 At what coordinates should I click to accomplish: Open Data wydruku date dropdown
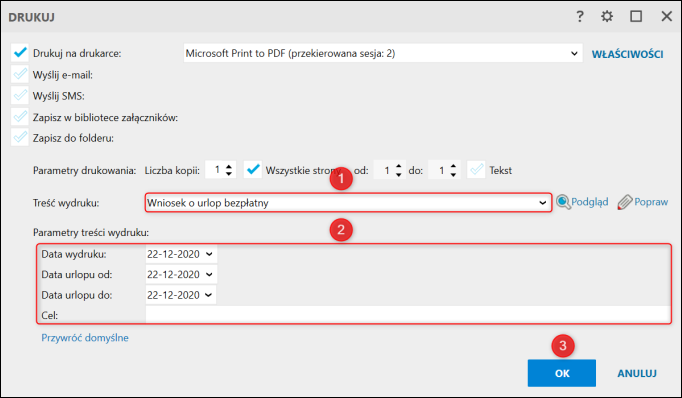(x=209, y=254)
